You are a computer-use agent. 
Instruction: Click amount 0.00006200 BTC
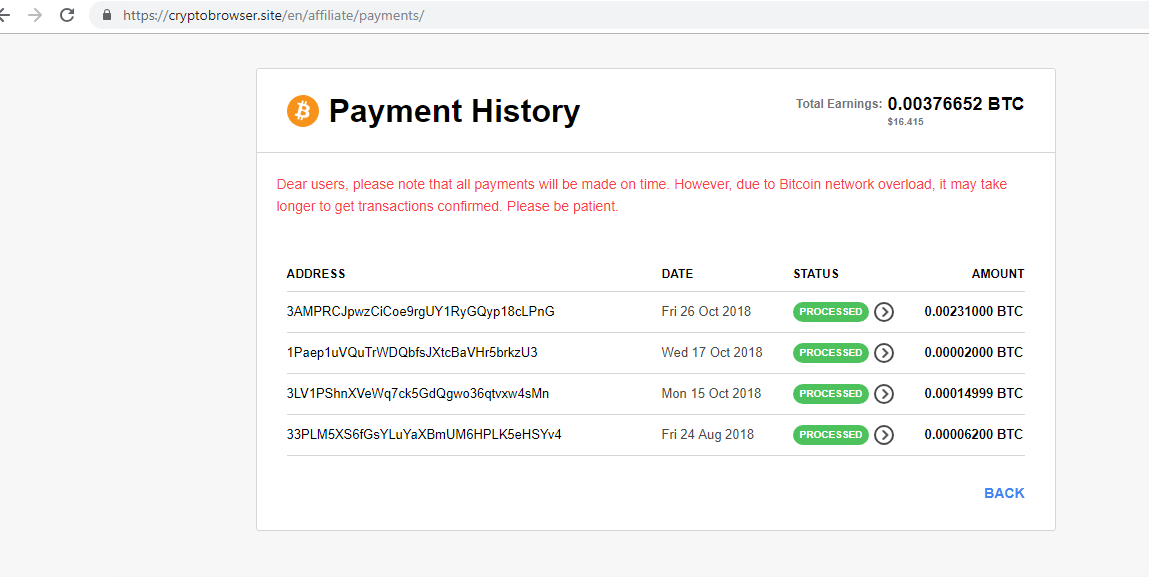[974, 435]
